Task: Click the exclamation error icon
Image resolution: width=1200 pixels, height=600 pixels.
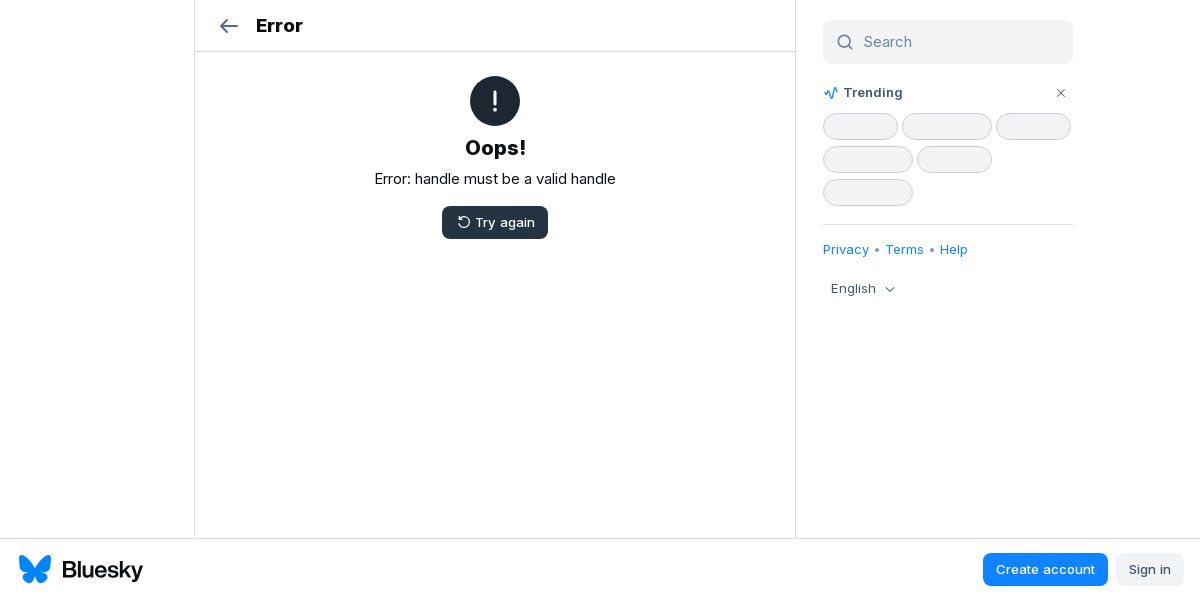Action: click(x=495, y=101)
